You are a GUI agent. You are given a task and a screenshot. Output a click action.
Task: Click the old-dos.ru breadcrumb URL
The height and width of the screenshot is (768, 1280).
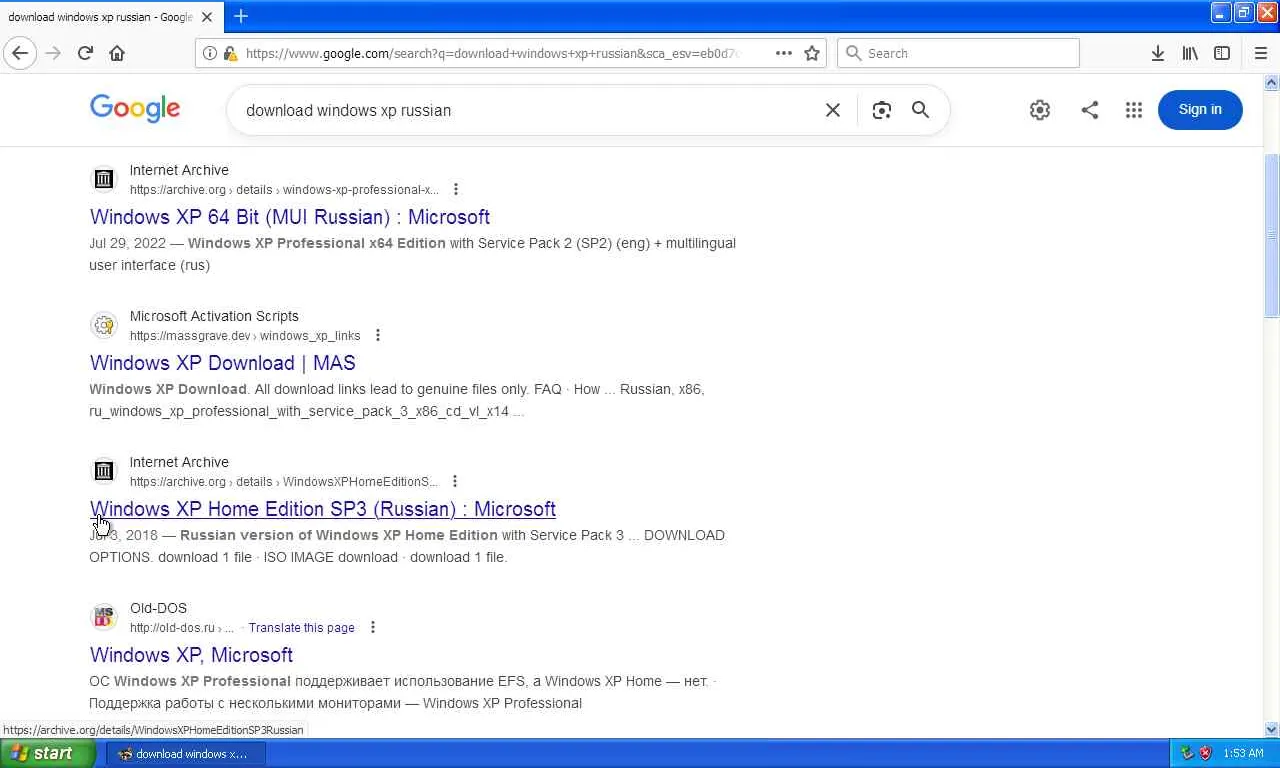pos(182,628)
